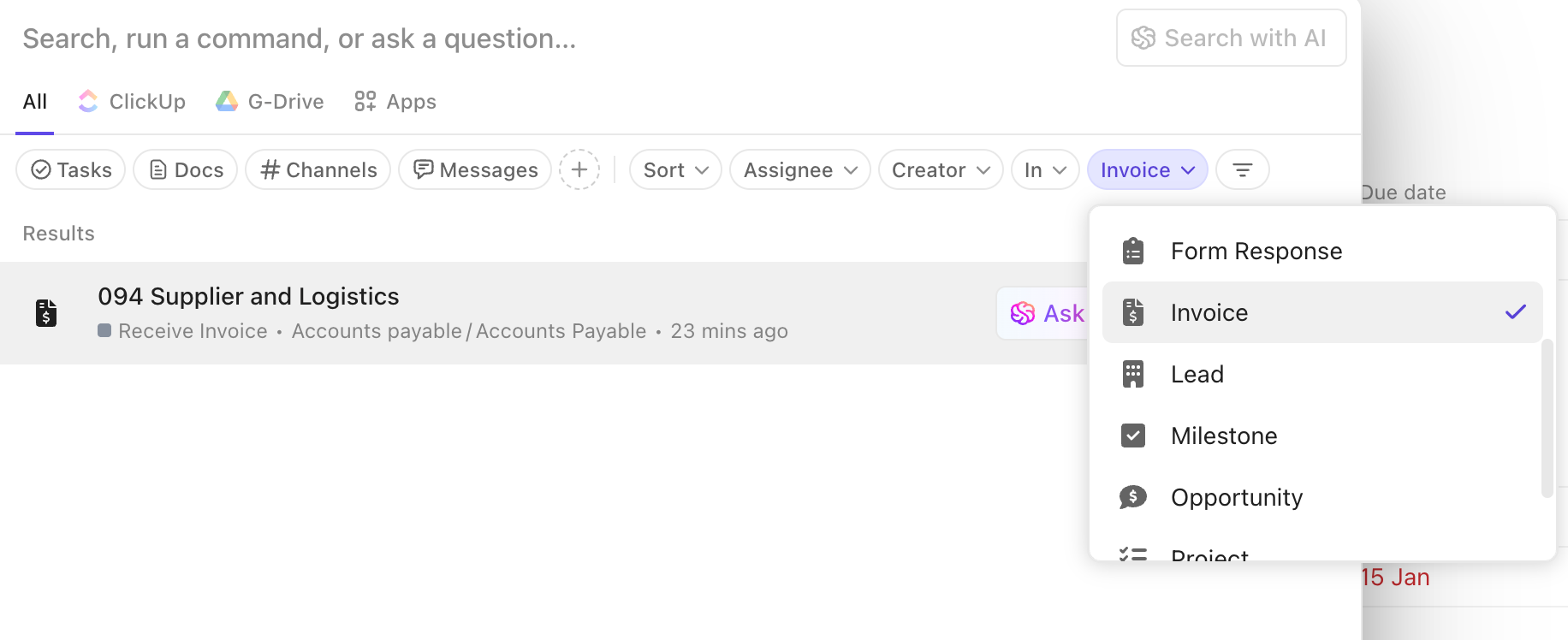Open the Creator filter dropdown
Screen dimensions: 1568x640
point(940,170)
